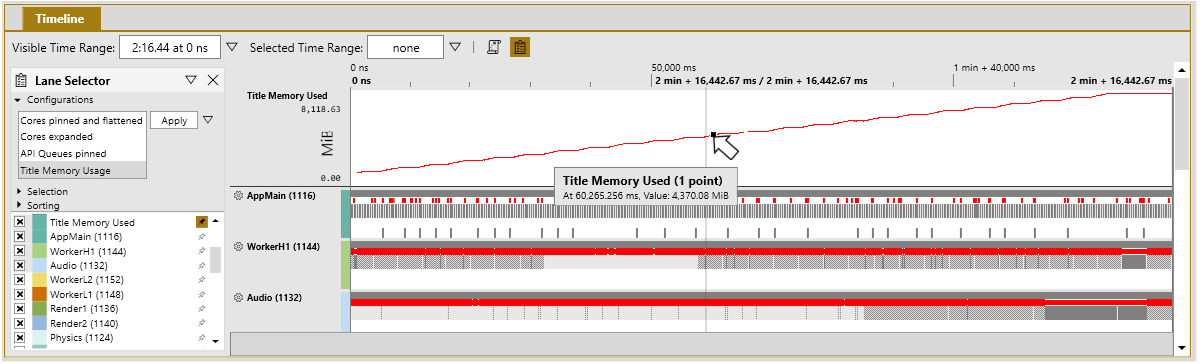This screenshot has width=1203, height=364.
Task: Click the Apply button
Action: [x=174, y=120]
